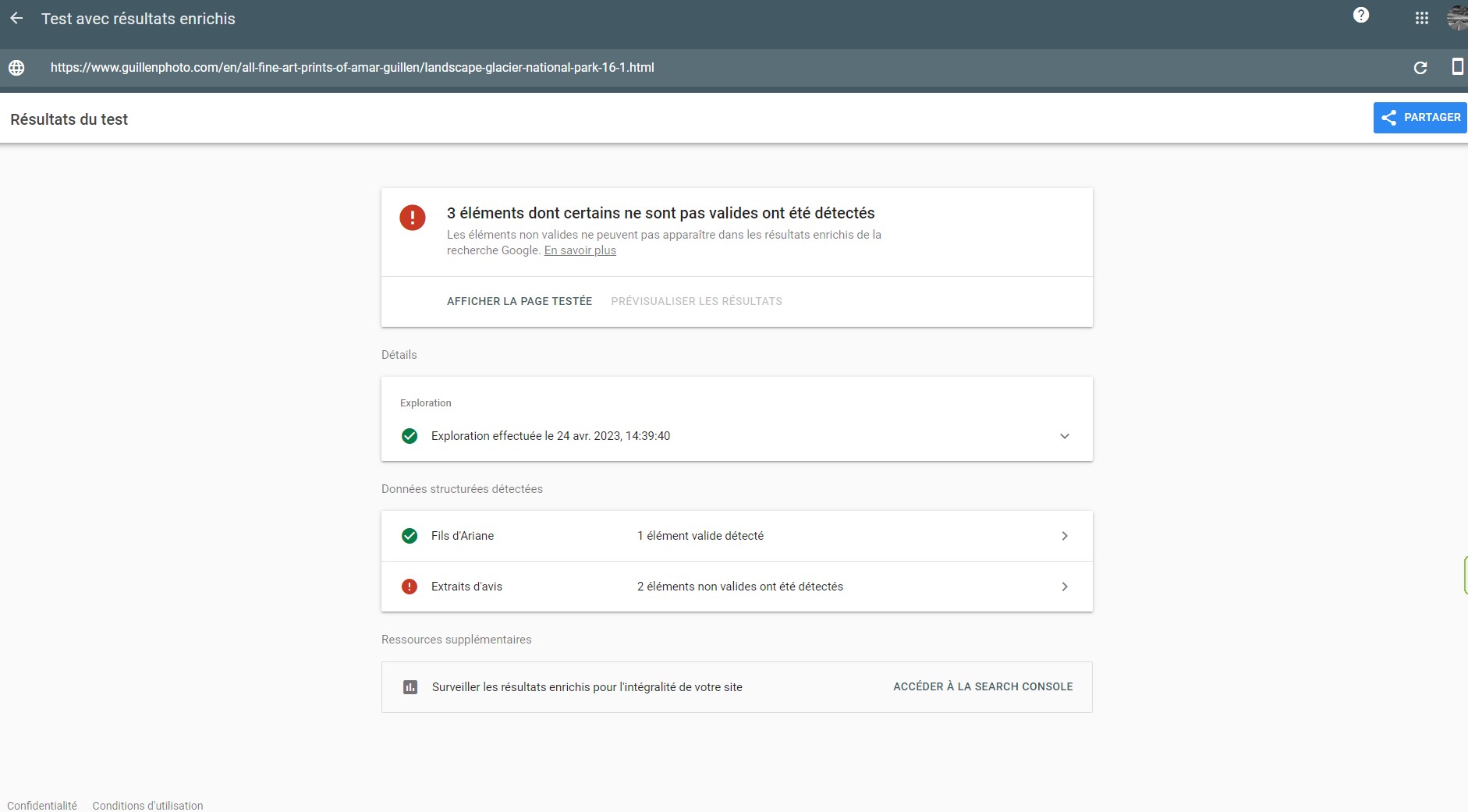Click the green check beside Fils d'Ariane
1468x812 pixels.
[x=410, y=536]
